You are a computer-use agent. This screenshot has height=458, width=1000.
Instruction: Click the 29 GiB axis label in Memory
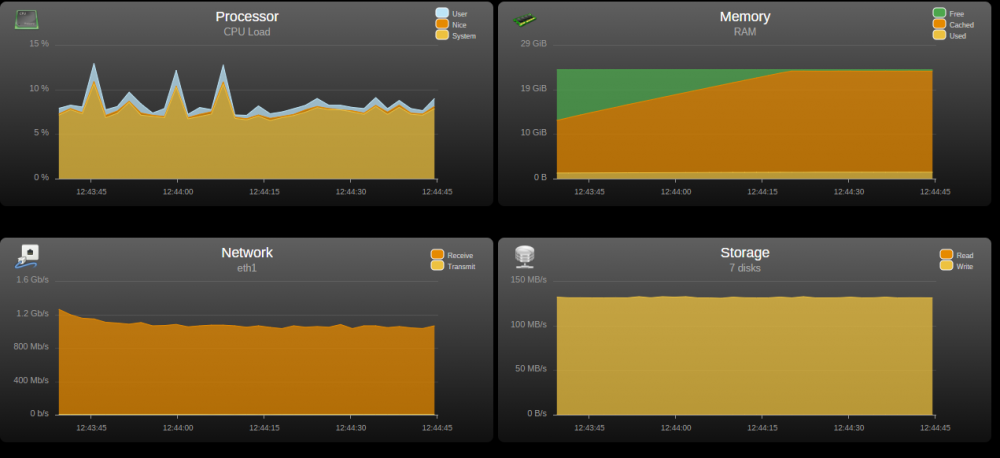pos(534,44)
